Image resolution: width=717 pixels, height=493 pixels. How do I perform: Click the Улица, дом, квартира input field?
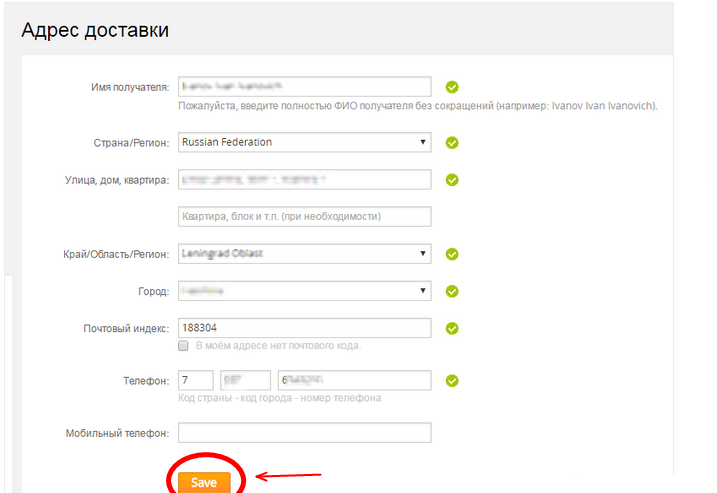pyautogui.click(x=305, y=179)
